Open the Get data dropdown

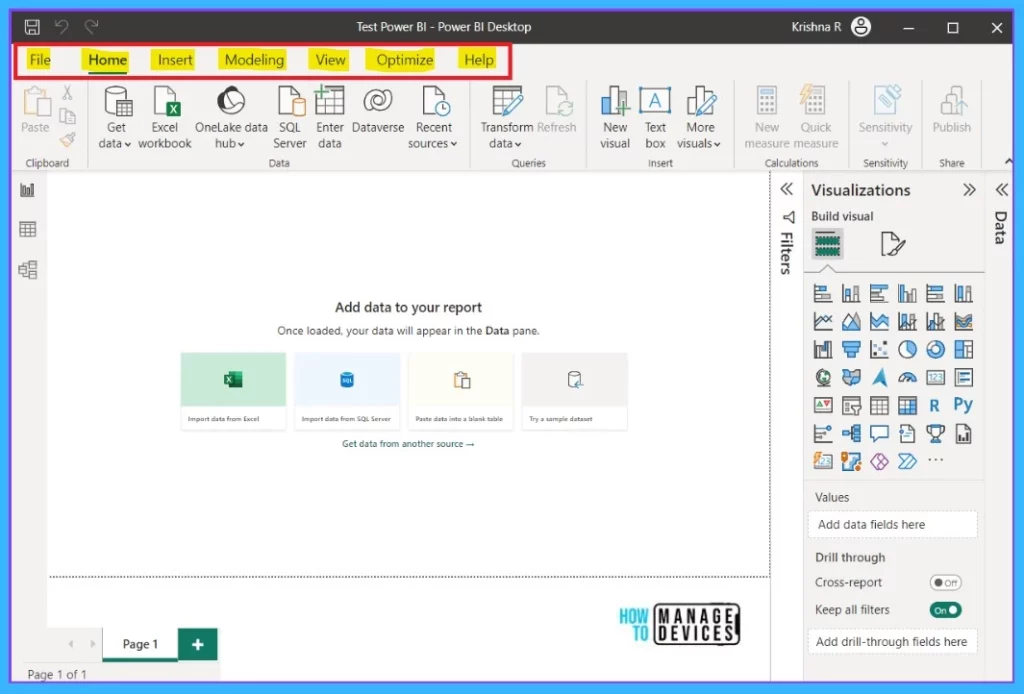(x=116, y=118)
